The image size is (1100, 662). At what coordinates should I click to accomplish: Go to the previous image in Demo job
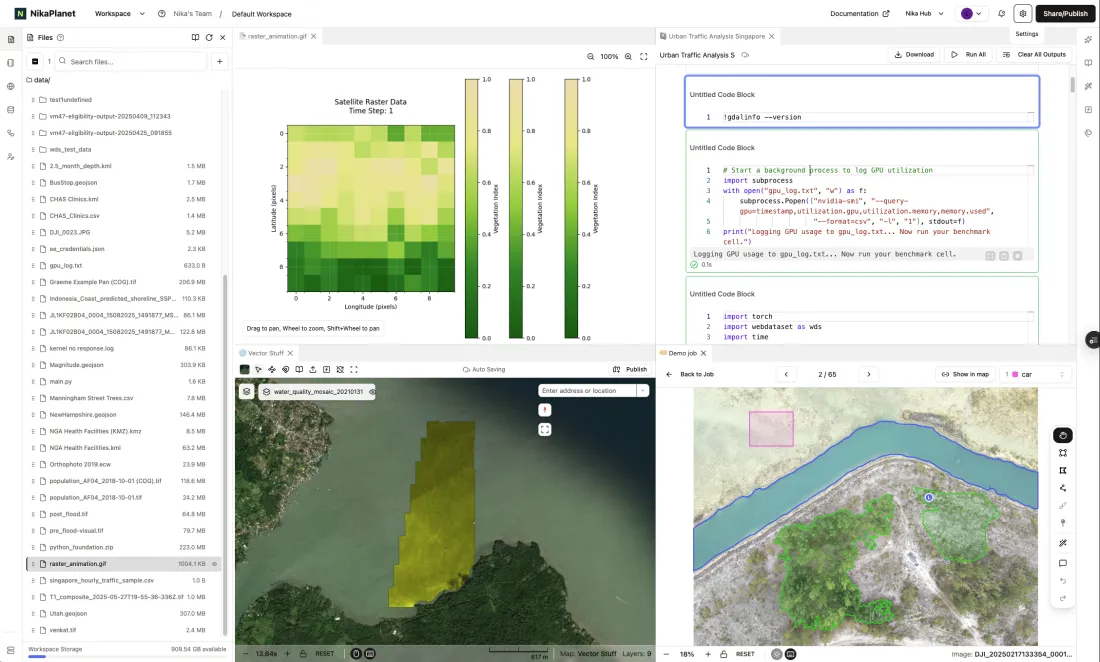click(786, 374)
